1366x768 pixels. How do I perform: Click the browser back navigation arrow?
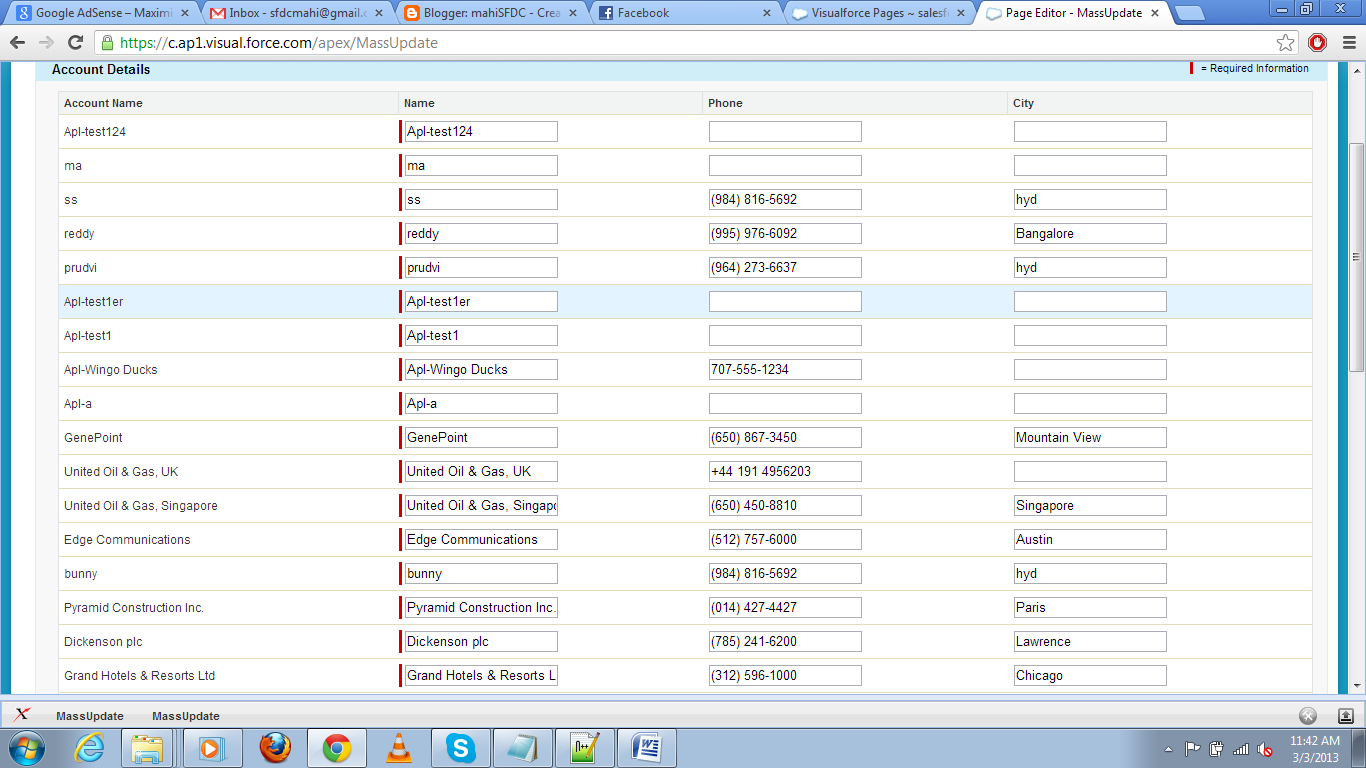[x=17, y=43]
